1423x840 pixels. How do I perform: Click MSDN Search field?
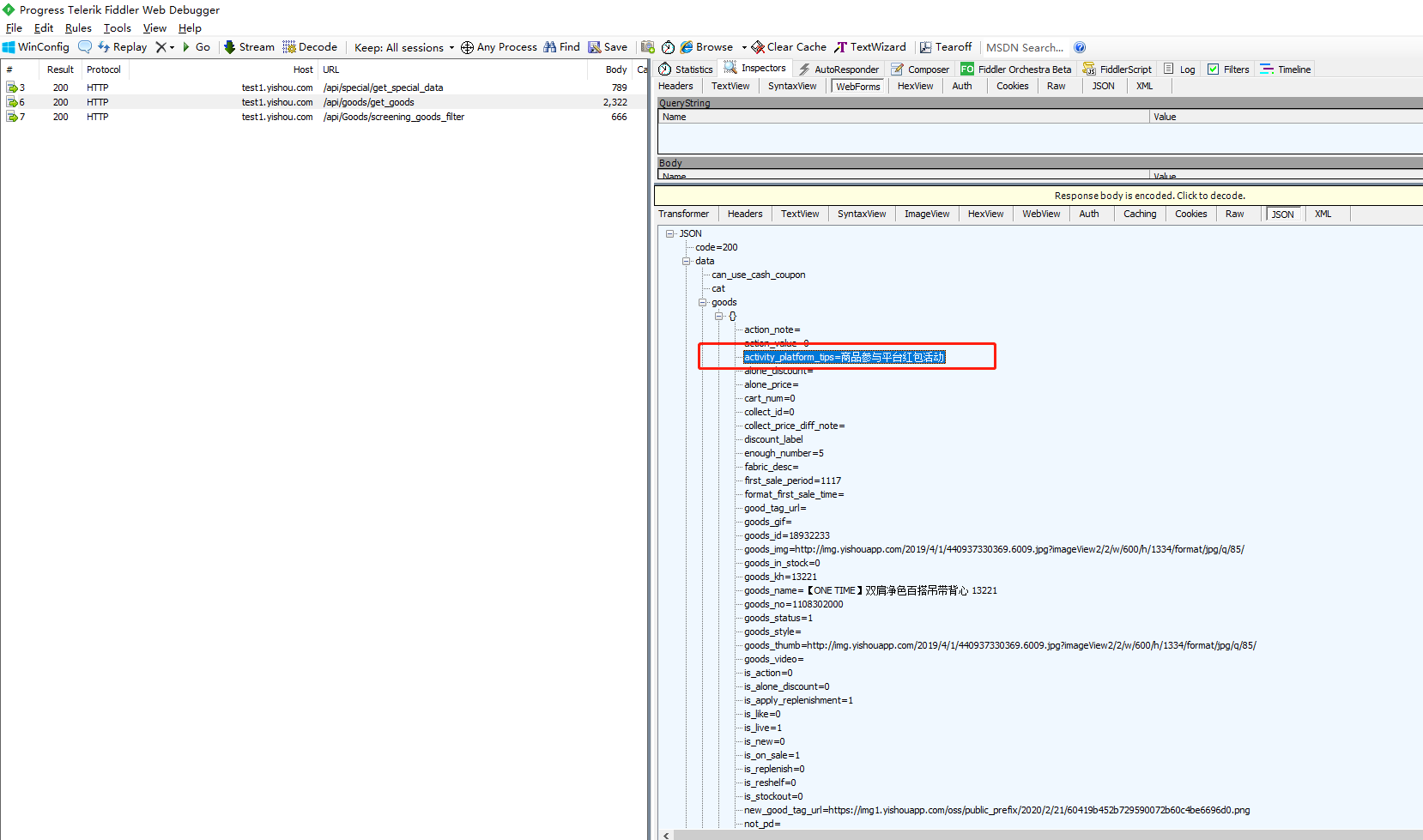(x=1025, y=47)
